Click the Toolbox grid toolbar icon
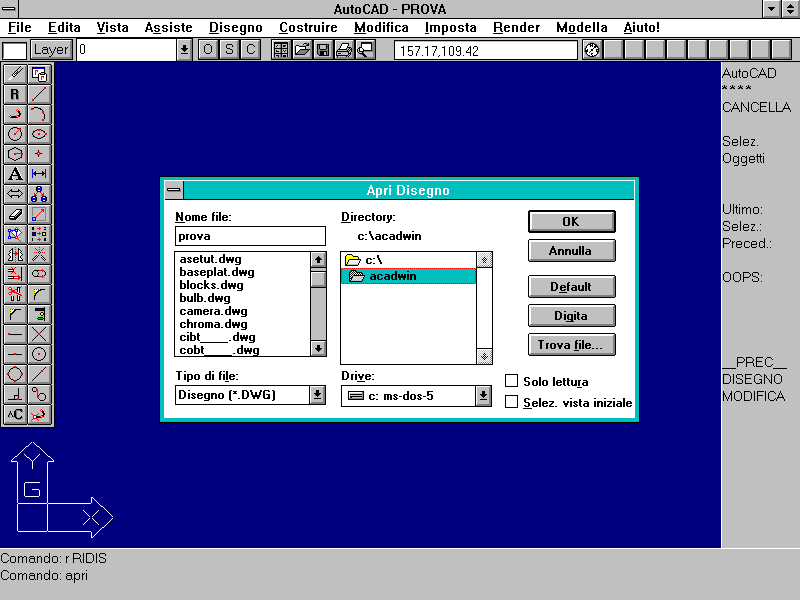Image resolution: width=800 pixels, height=600 pixels. [x=281, y=49]
